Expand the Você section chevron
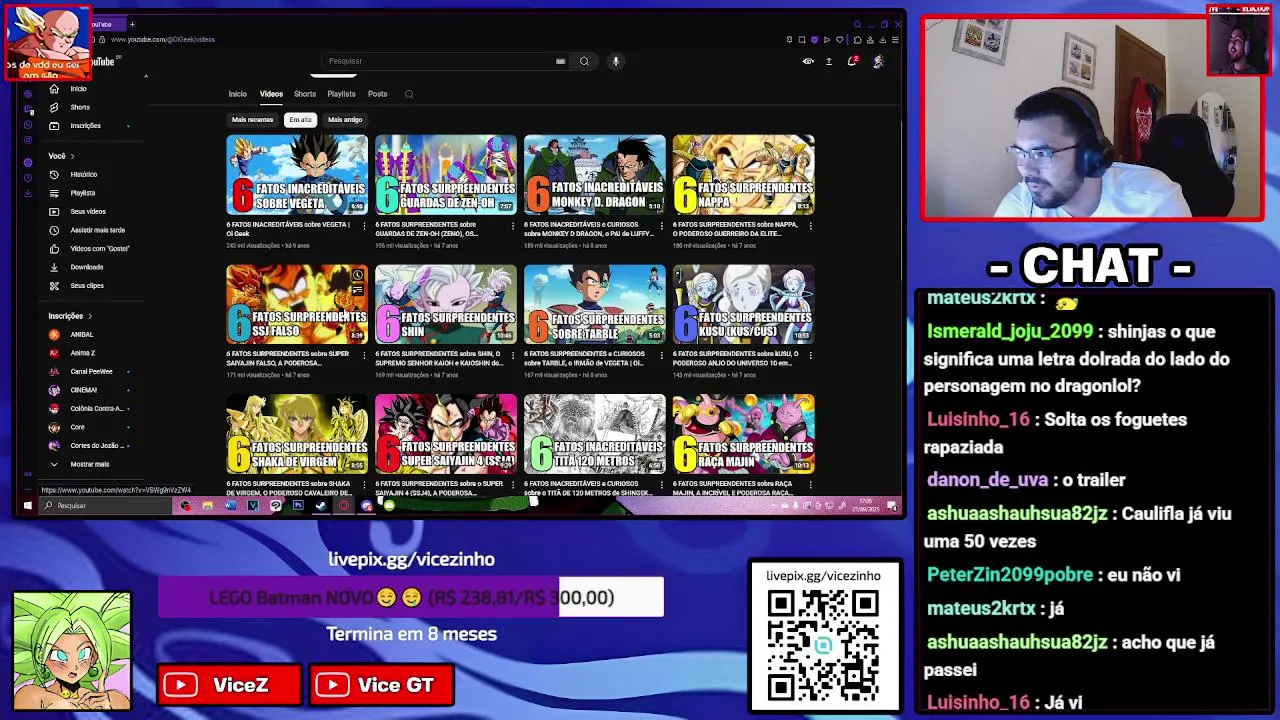This screenshot has width=1280, height=720. pos(72,156)
